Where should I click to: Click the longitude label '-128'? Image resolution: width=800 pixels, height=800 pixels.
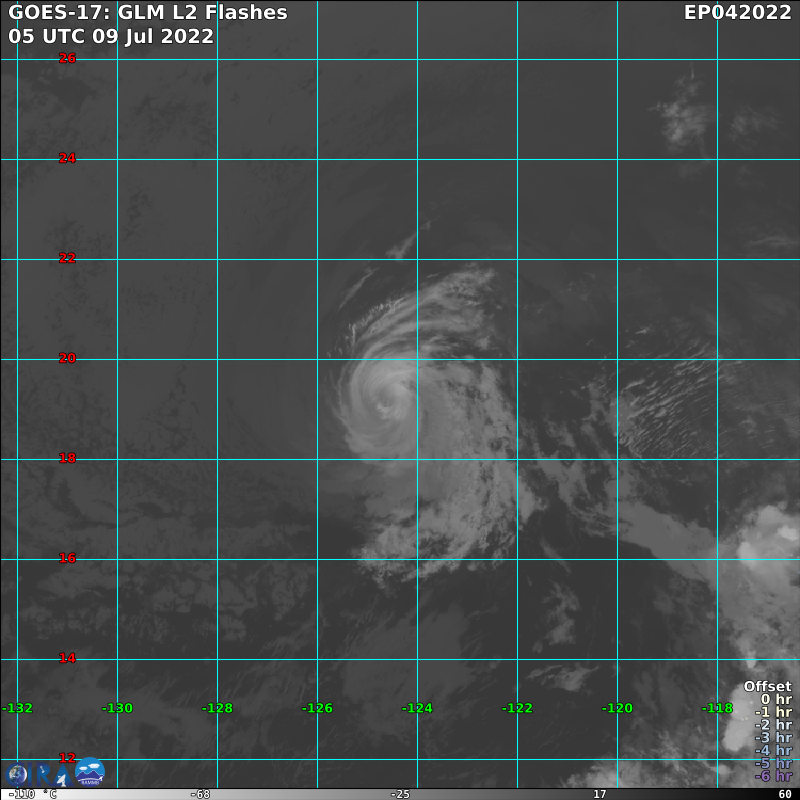pos(217,708)
